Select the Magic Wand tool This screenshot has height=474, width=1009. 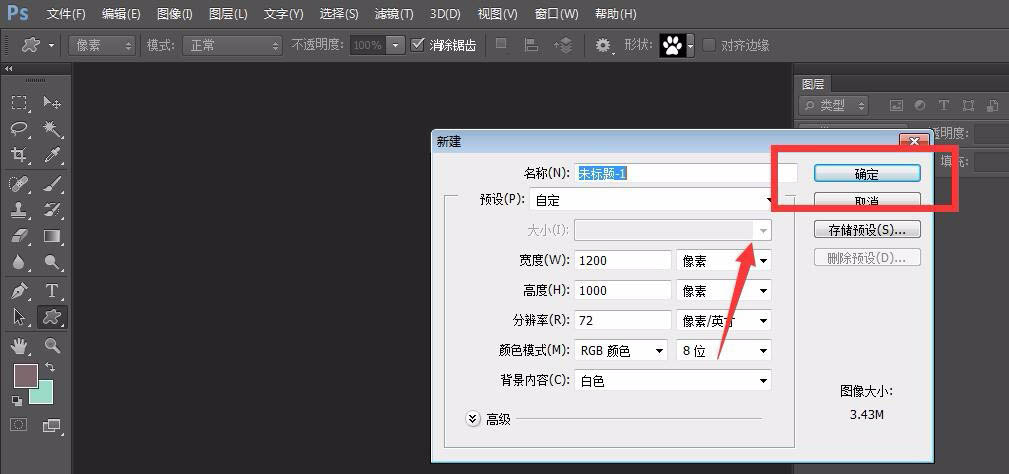click(52, 129)
